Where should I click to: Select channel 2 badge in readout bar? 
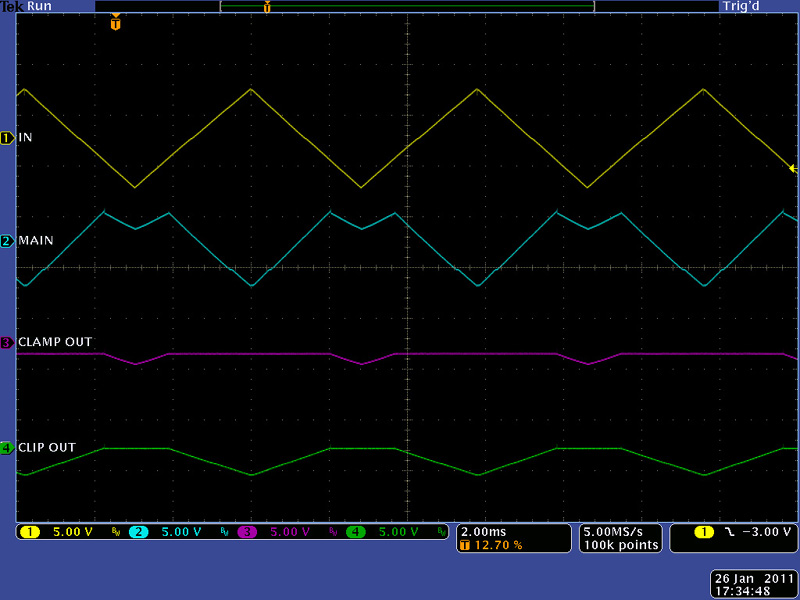tap(138, 532)
